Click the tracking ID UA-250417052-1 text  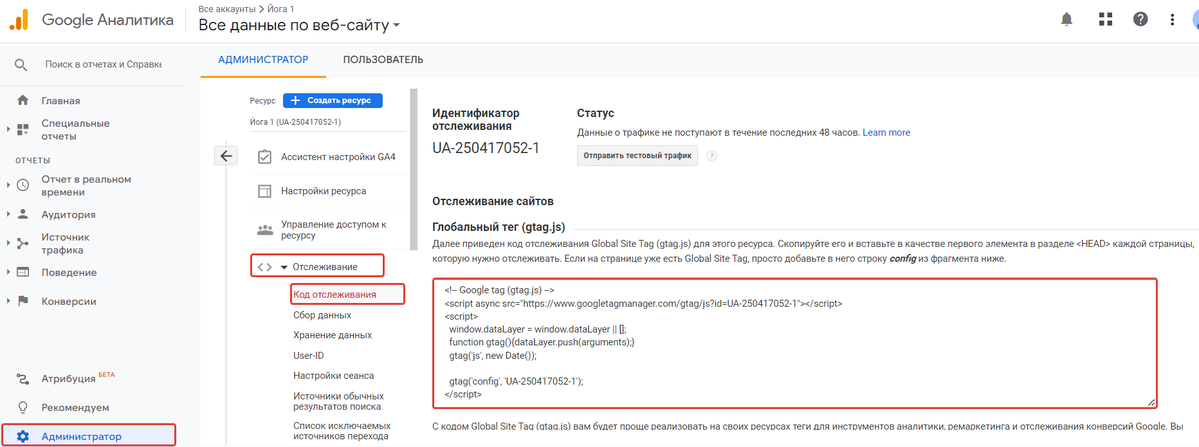click(x=486, y=147)
